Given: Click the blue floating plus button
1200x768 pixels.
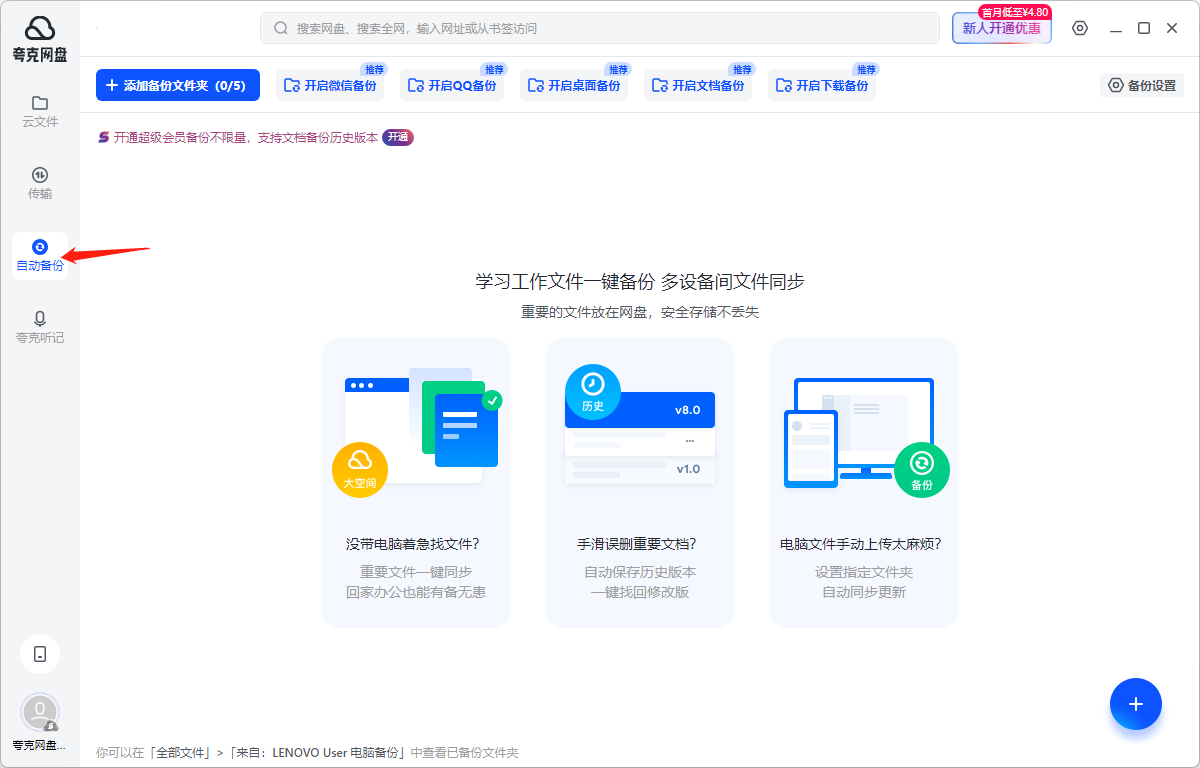Looking at the screenshot, I should click(1135, 704).
